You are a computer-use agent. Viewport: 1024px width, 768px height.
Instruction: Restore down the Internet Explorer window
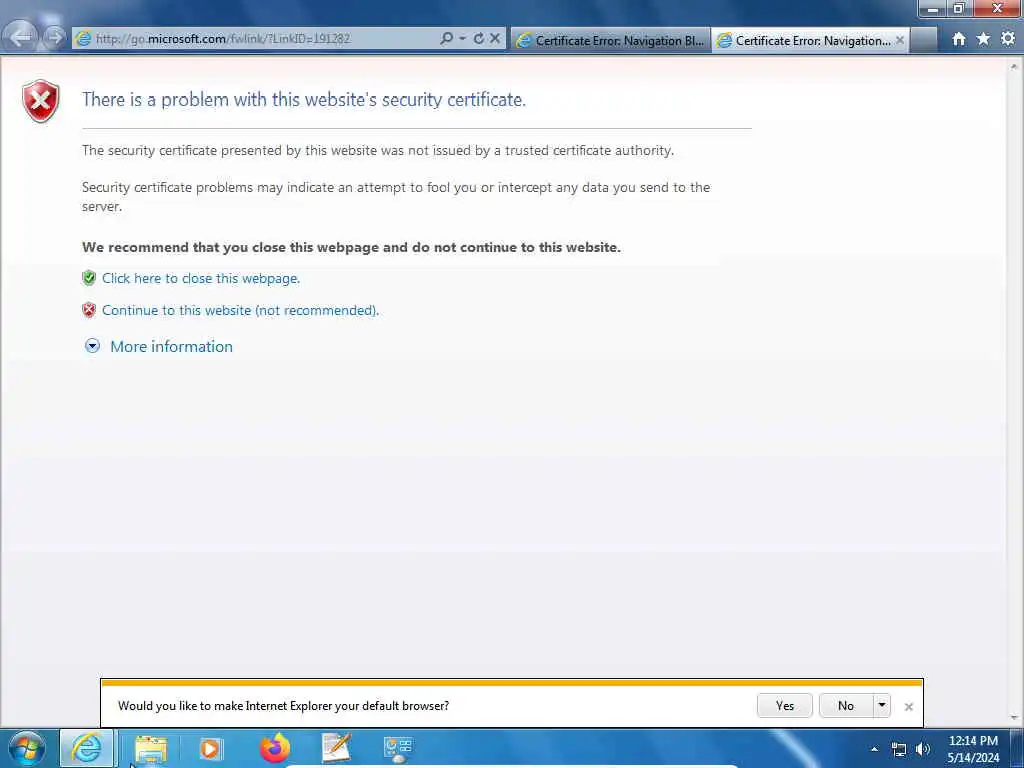pyautogui.click(x=959, y=8)
